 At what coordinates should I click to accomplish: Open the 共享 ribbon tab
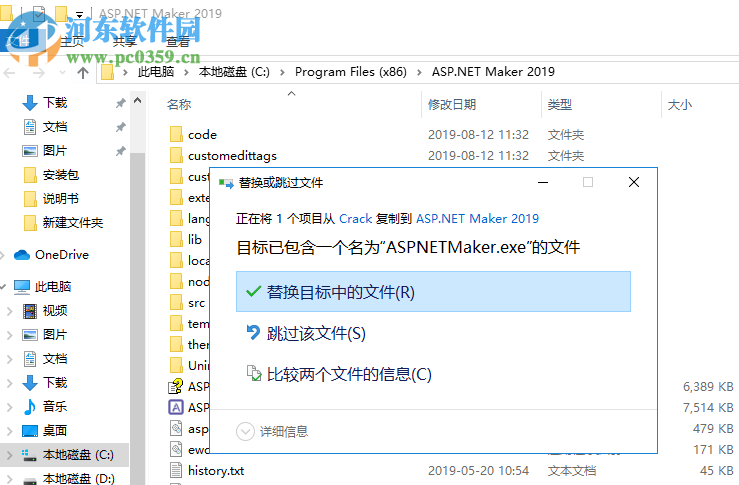[125, 41]
